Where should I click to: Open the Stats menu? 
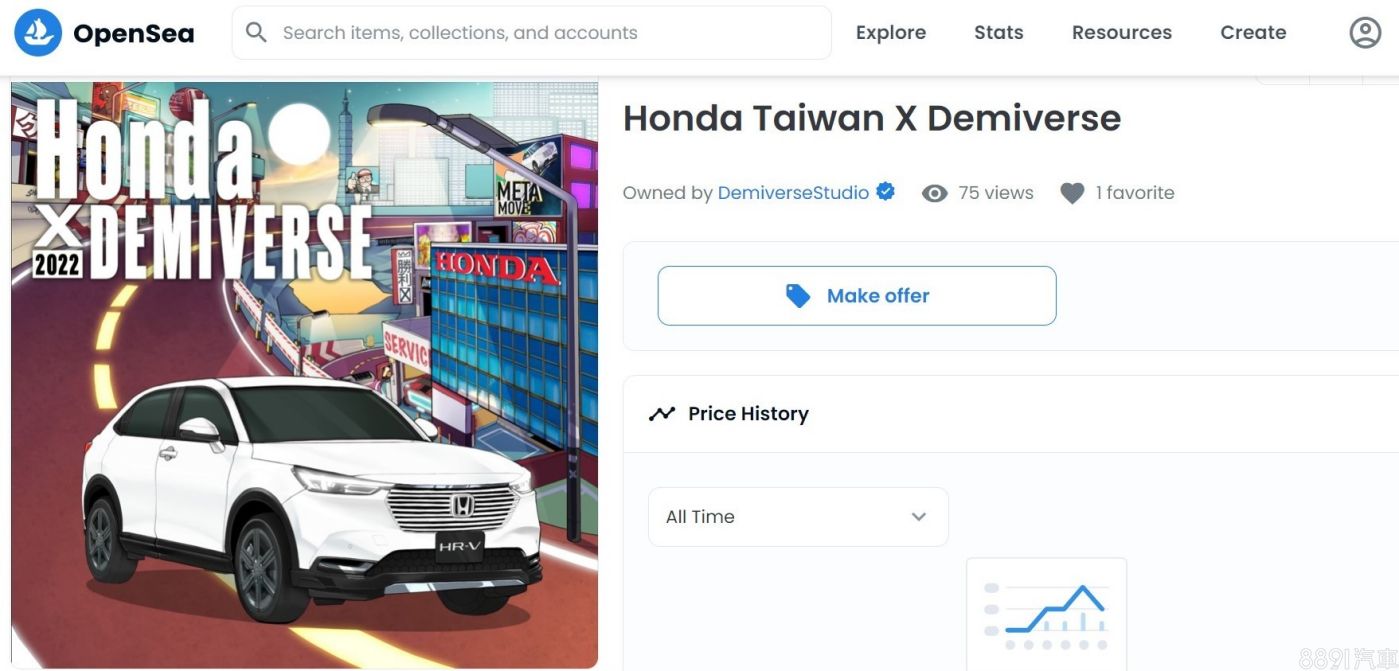[999, 33]
